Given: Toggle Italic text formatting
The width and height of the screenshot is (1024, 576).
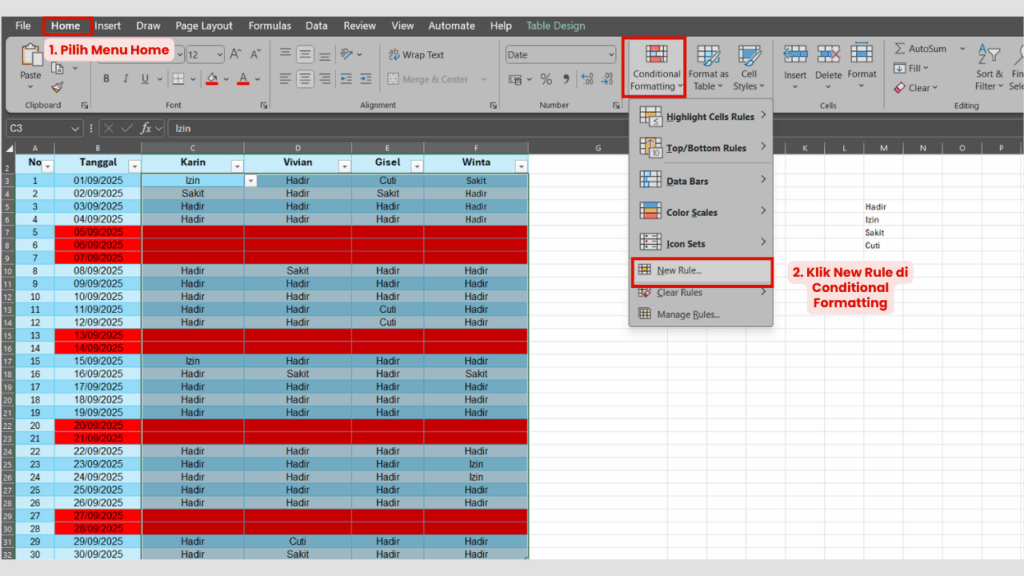Looking at the screenshot, I should point(126,79).
